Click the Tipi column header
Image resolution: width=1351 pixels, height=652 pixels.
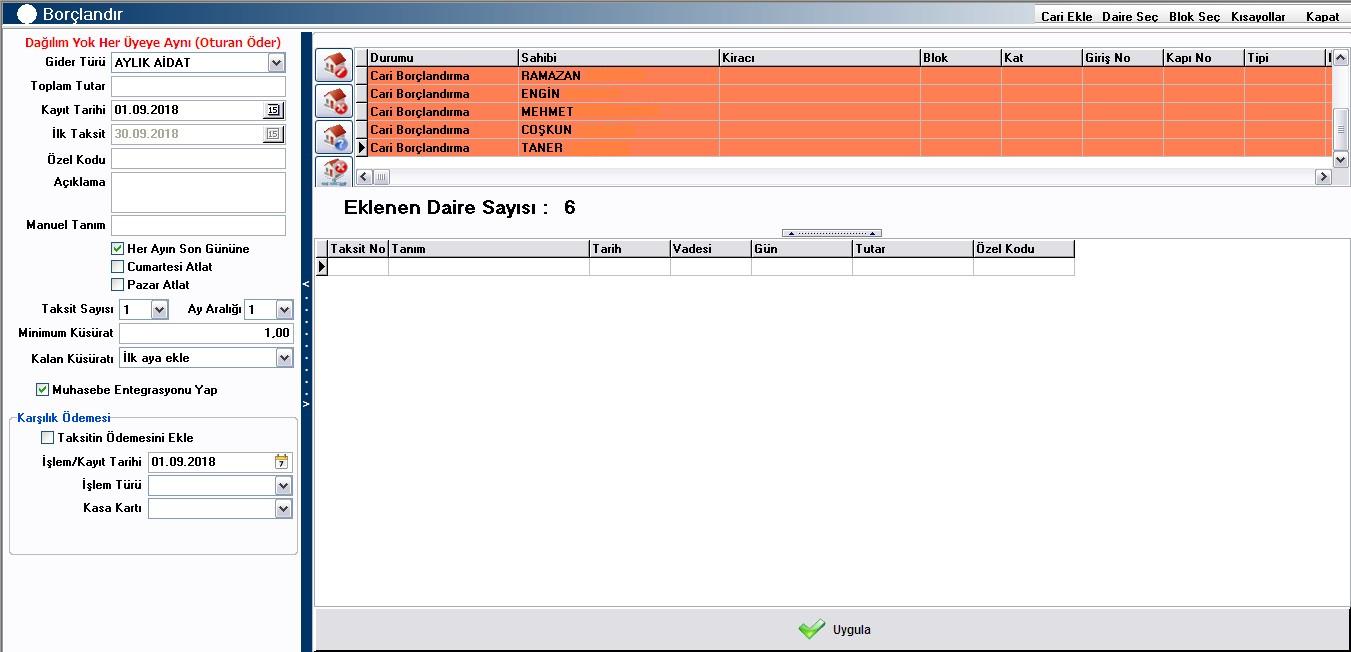coord(1285,58)
